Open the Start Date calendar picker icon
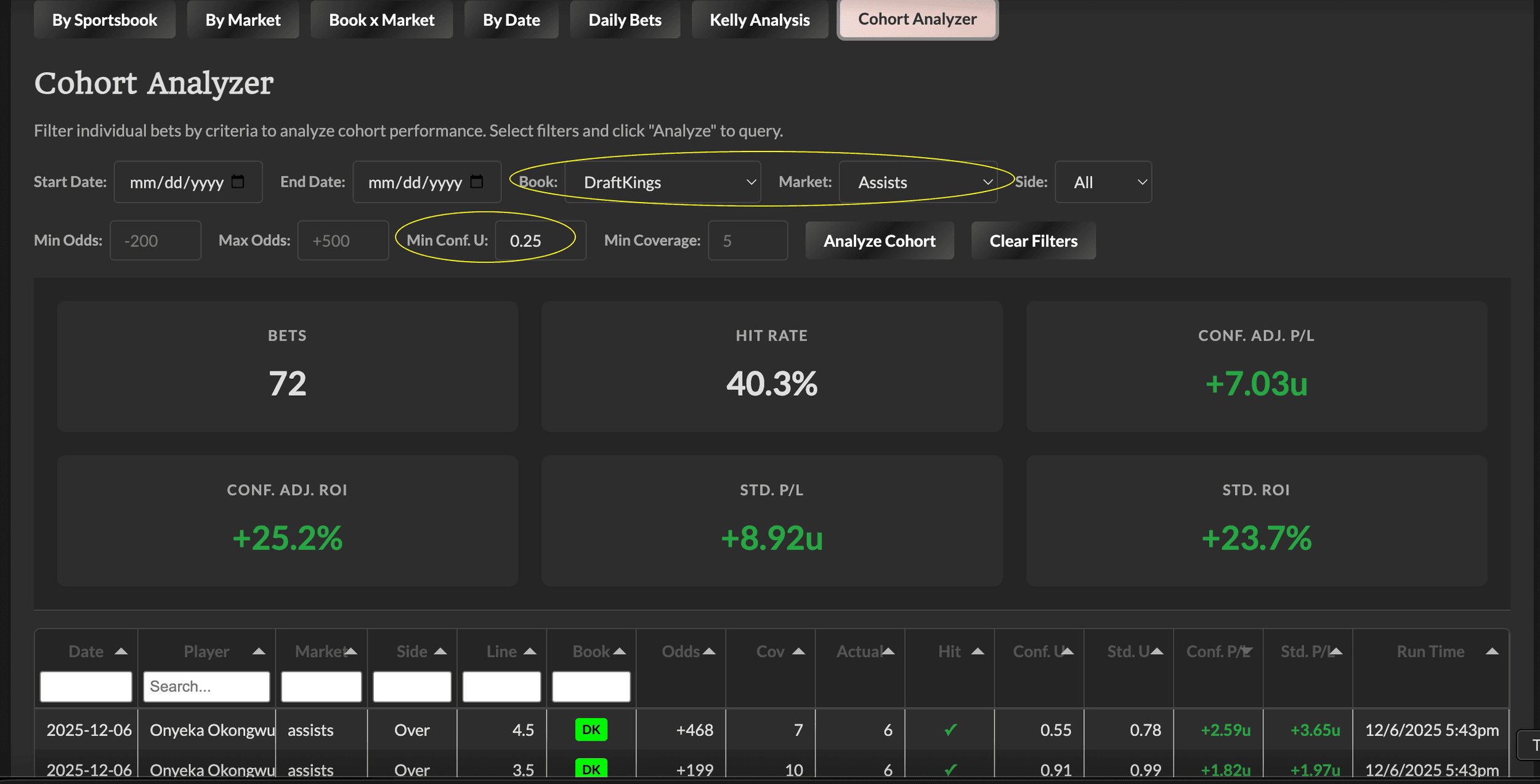This screenshot has height=784, width=1540. pyautogui.click(x=238, y=182)
